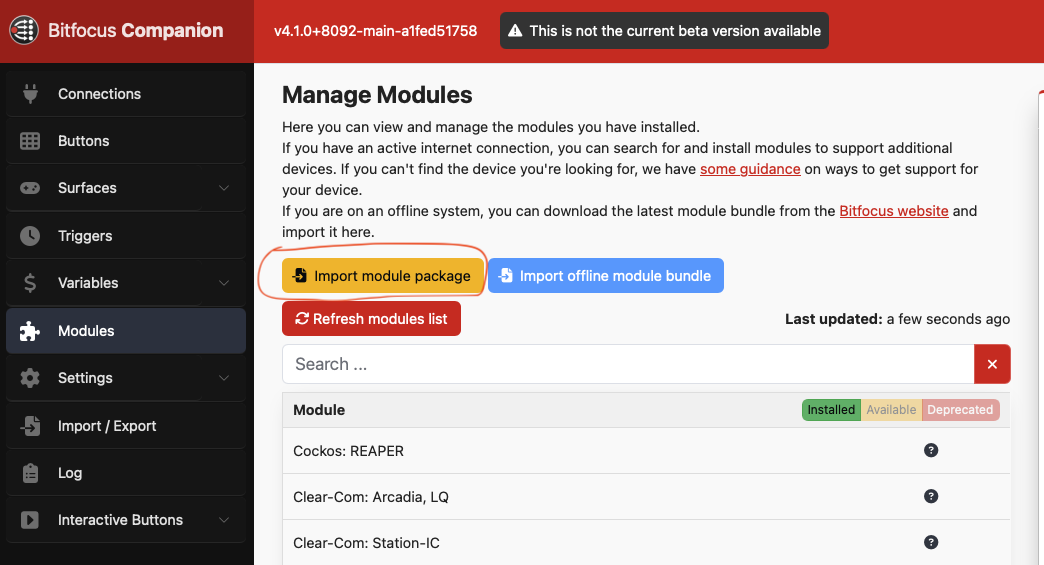The height and width of the screenshot is (565, 1044).
Task: Toggle the Installed filter
Action: (831, 410)
